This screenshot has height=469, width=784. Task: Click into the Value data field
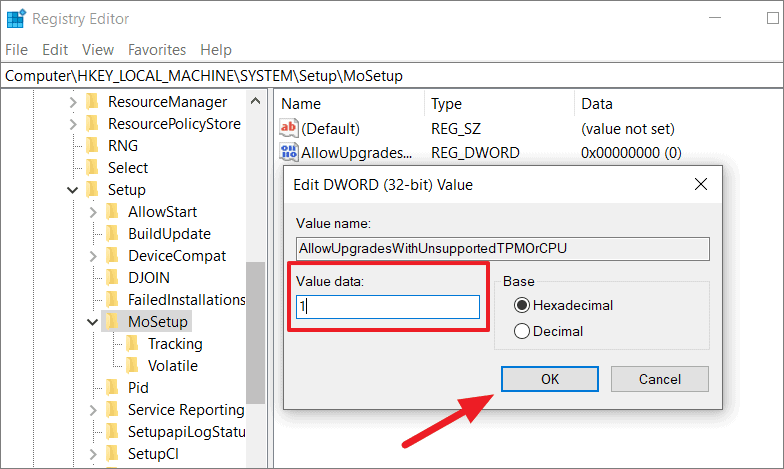(388, 306)
